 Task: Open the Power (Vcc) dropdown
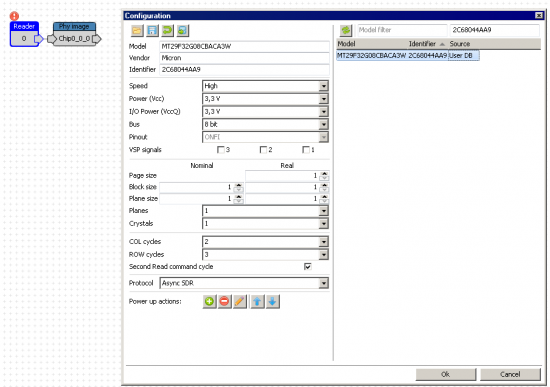(324, 99)
